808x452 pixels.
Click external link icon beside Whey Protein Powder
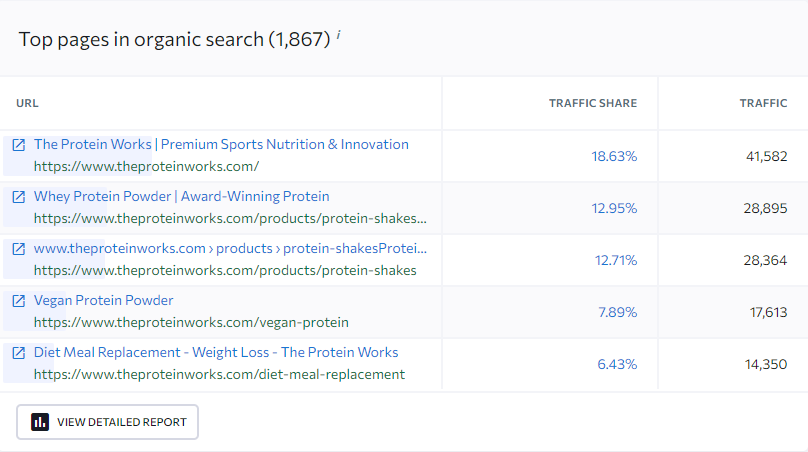[x=18, y=197]
